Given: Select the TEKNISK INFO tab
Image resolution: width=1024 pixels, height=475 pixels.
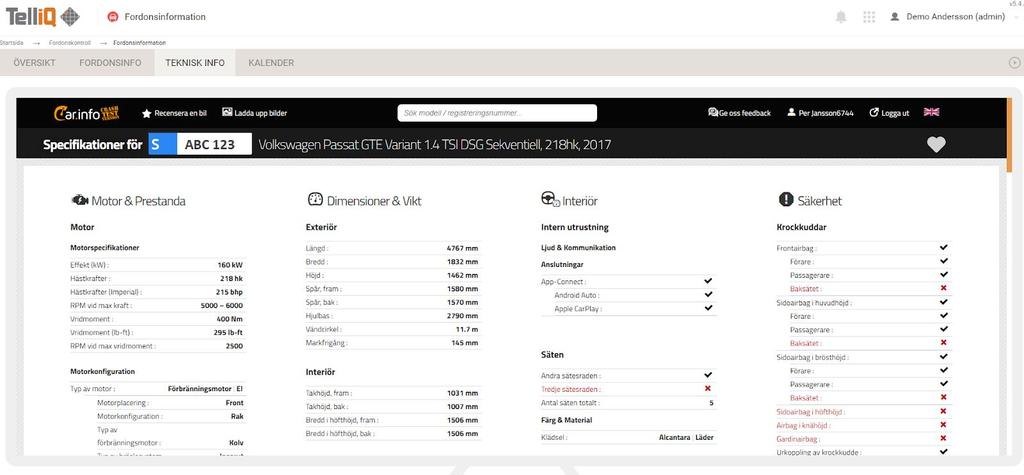Looking at the screenshot, I should coord(195,63).
